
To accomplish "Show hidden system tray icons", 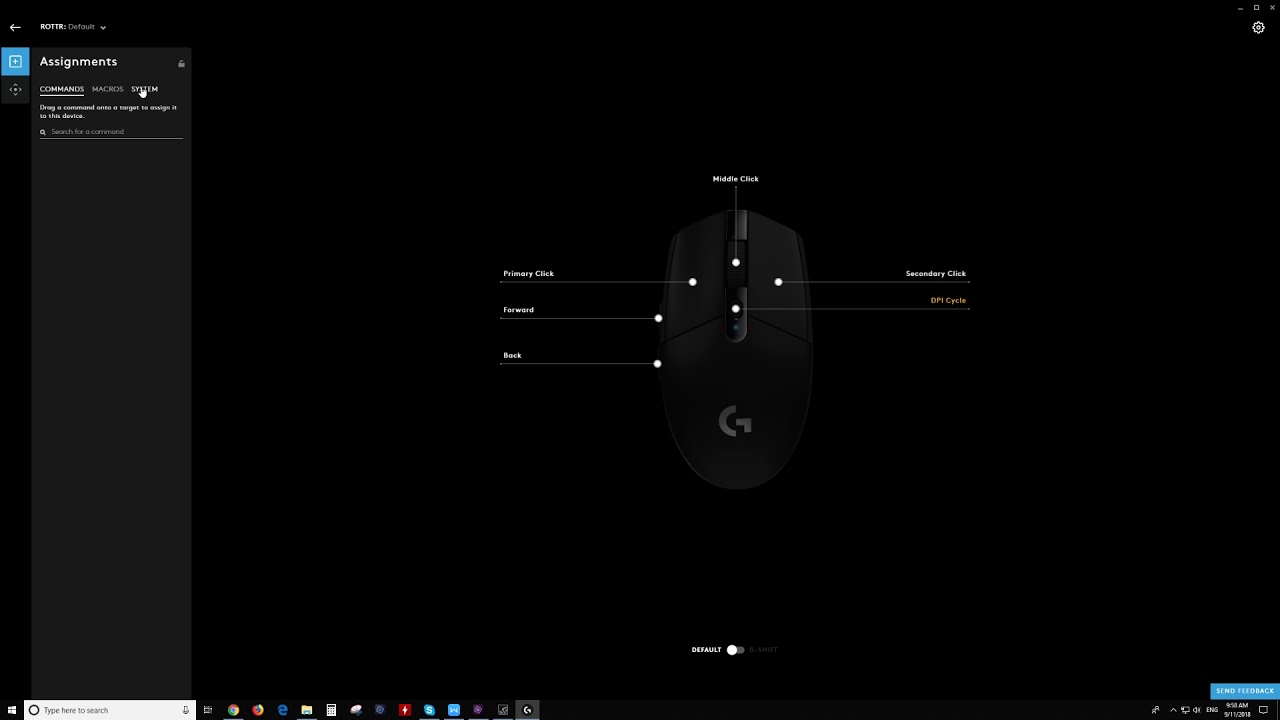I will (x=1173, y=710).
